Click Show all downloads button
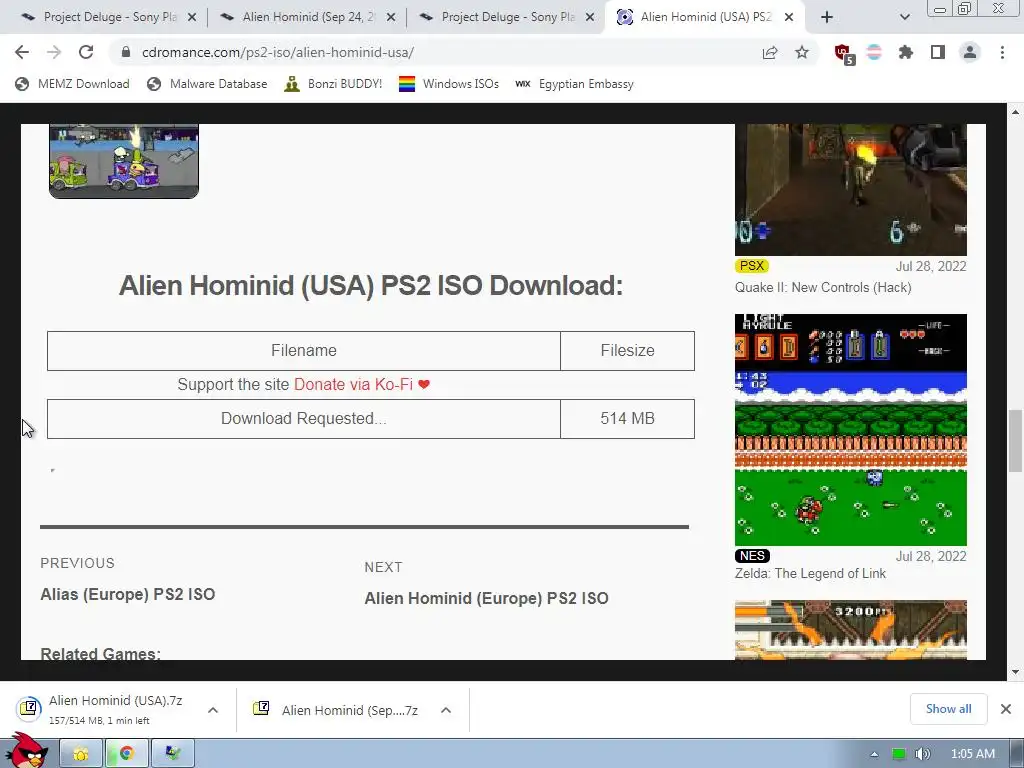Viewport: 1024px width, 768px height. coord(948,709)
